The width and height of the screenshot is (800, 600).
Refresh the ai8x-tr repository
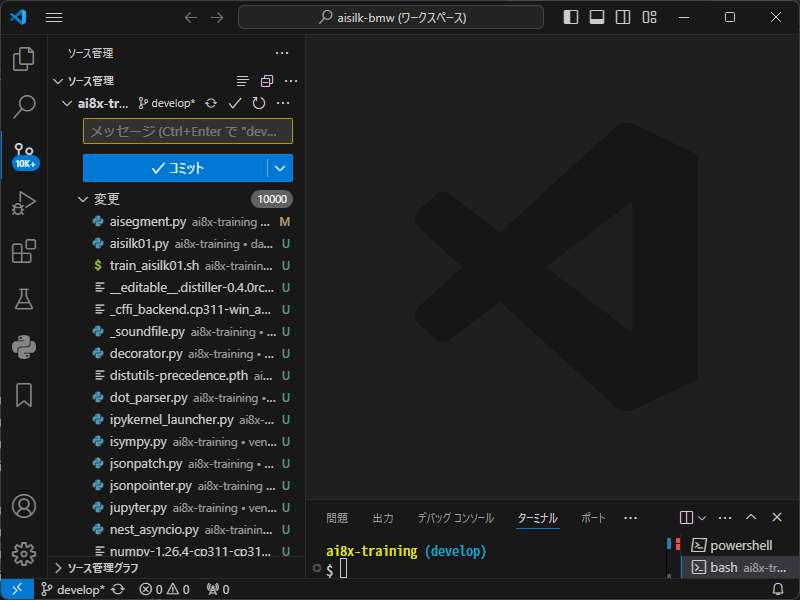(x=259, y=104)
